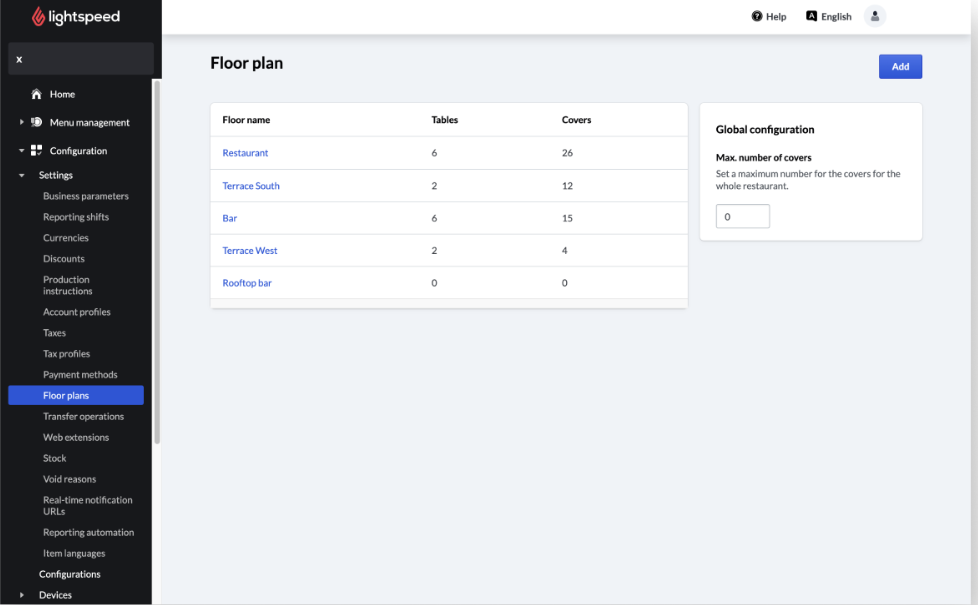
Task: Collapse the Settings tree arrow
Action: pos(22,176)
